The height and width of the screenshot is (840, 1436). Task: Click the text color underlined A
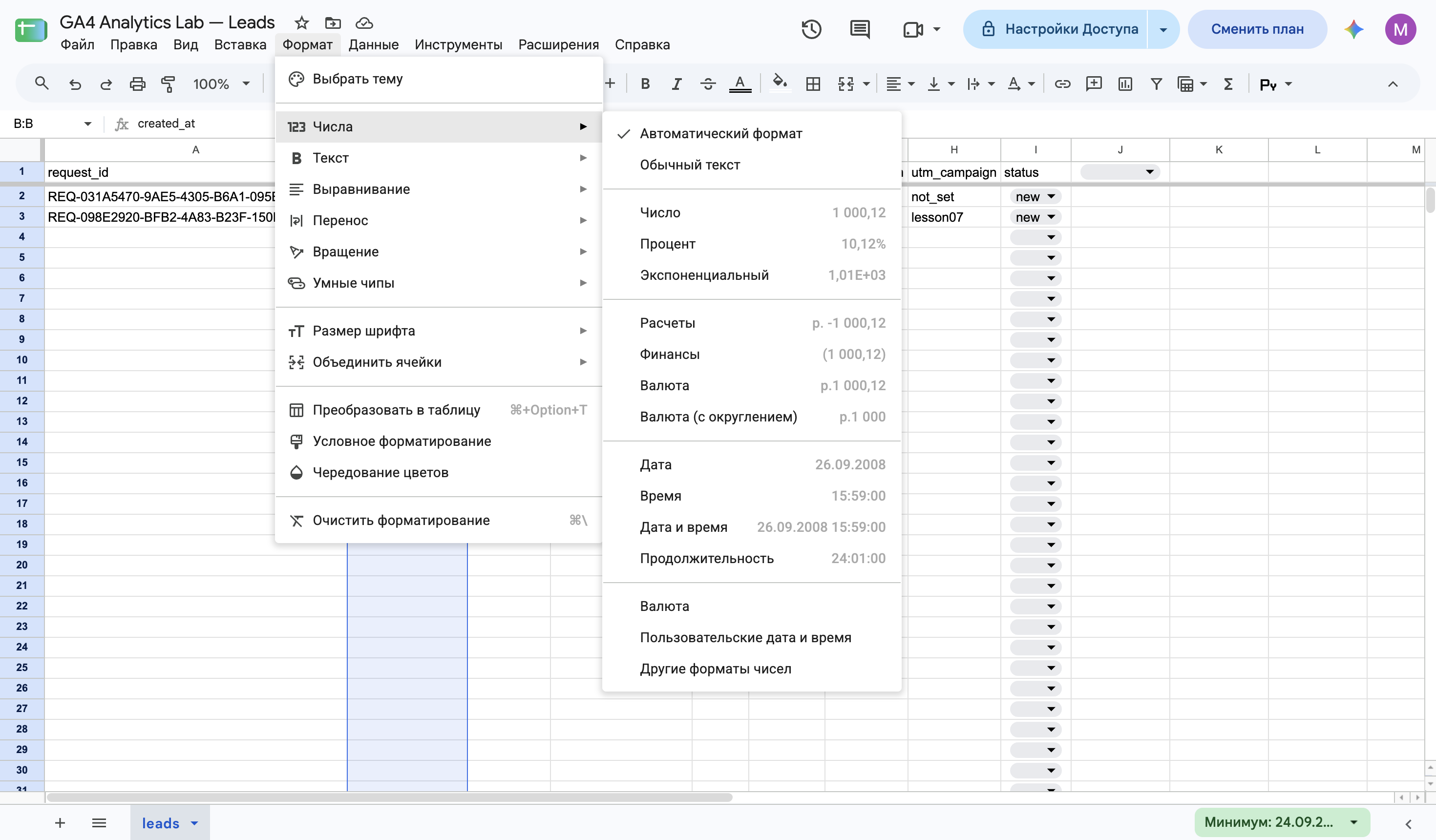[739, 84]
